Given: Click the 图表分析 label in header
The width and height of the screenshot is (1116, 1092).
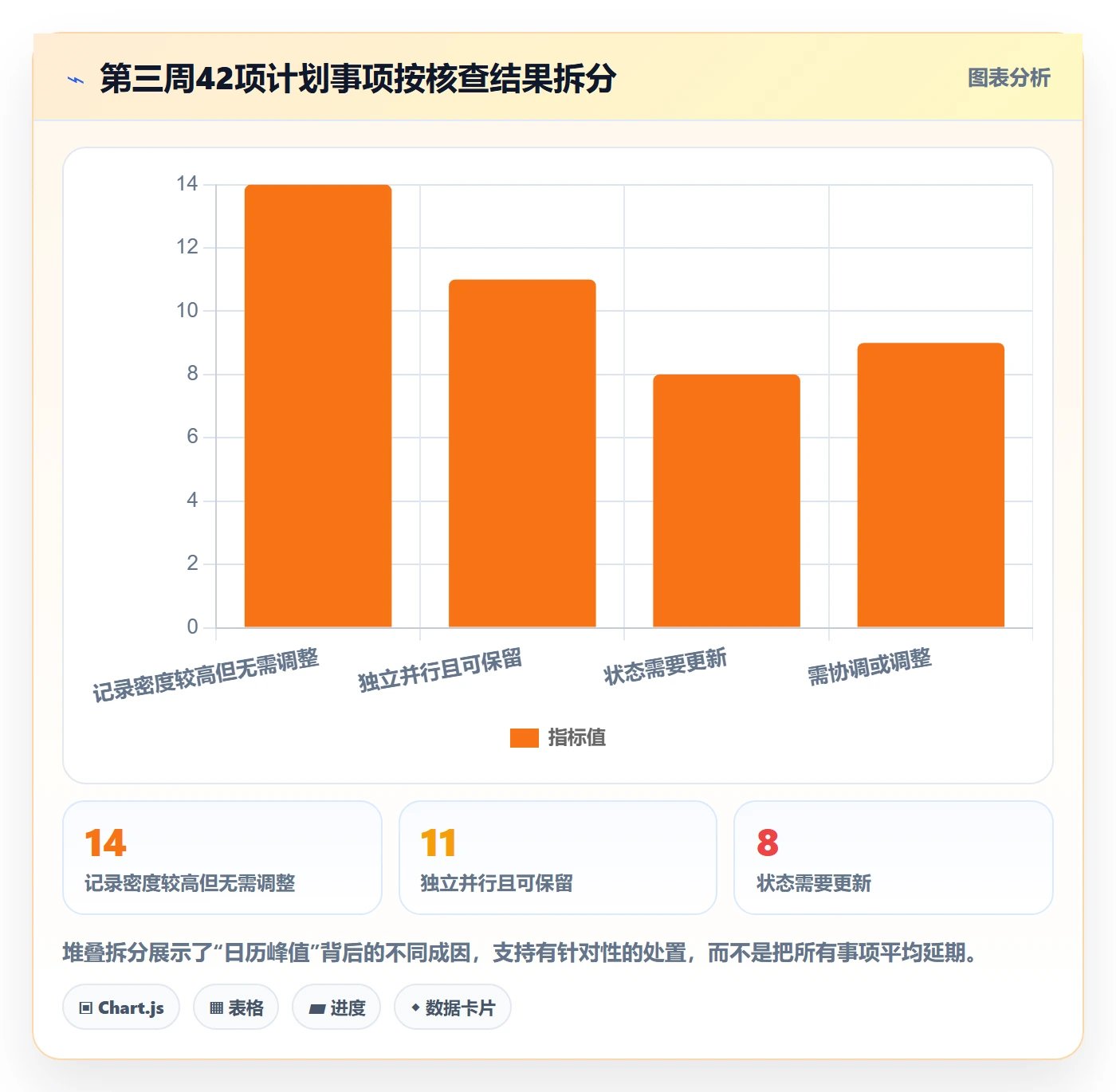Looking at the screenshot, I should coord(1008,78).
